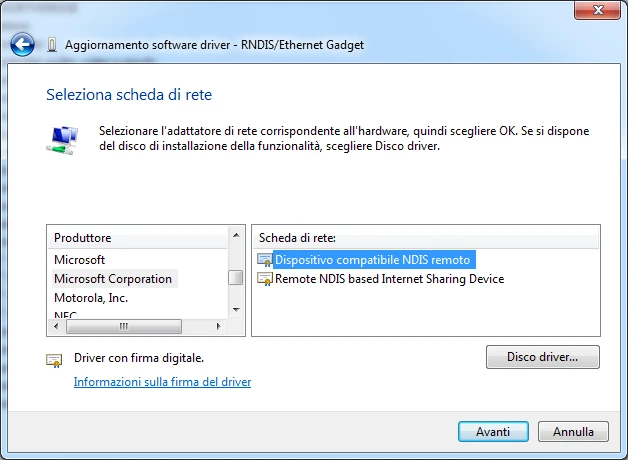Select Dispositivo compatibile NDIS remoto entry
Viewport: 628px width, 460px height.
tap(374, 260)
